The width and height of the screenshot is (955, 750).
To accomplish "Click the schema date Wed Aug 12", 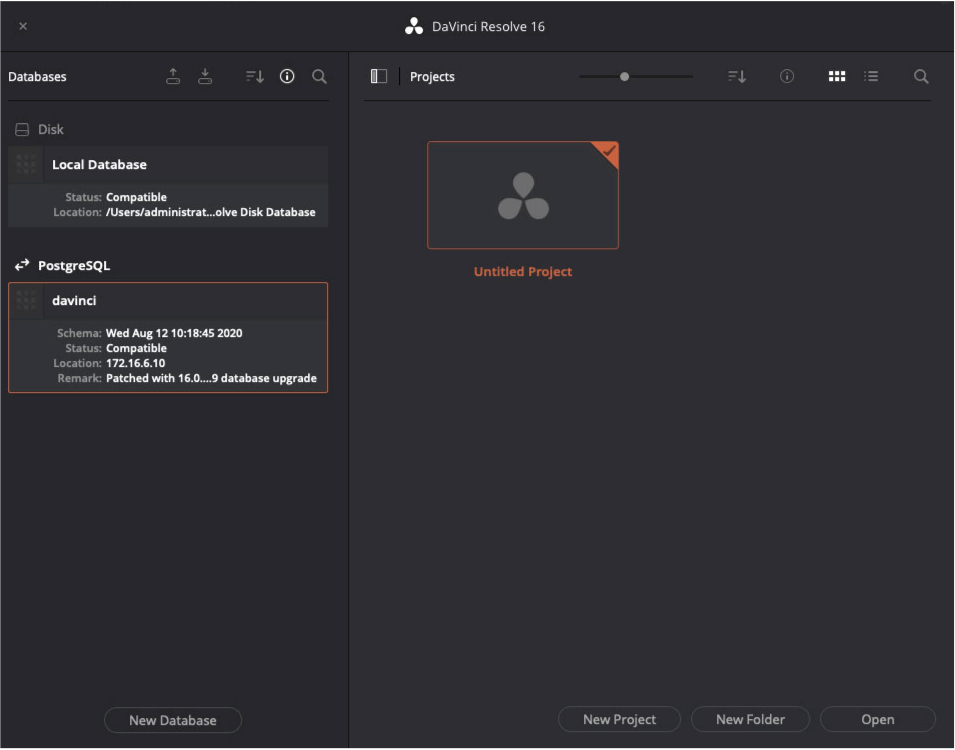I will (x=174, y=333).
